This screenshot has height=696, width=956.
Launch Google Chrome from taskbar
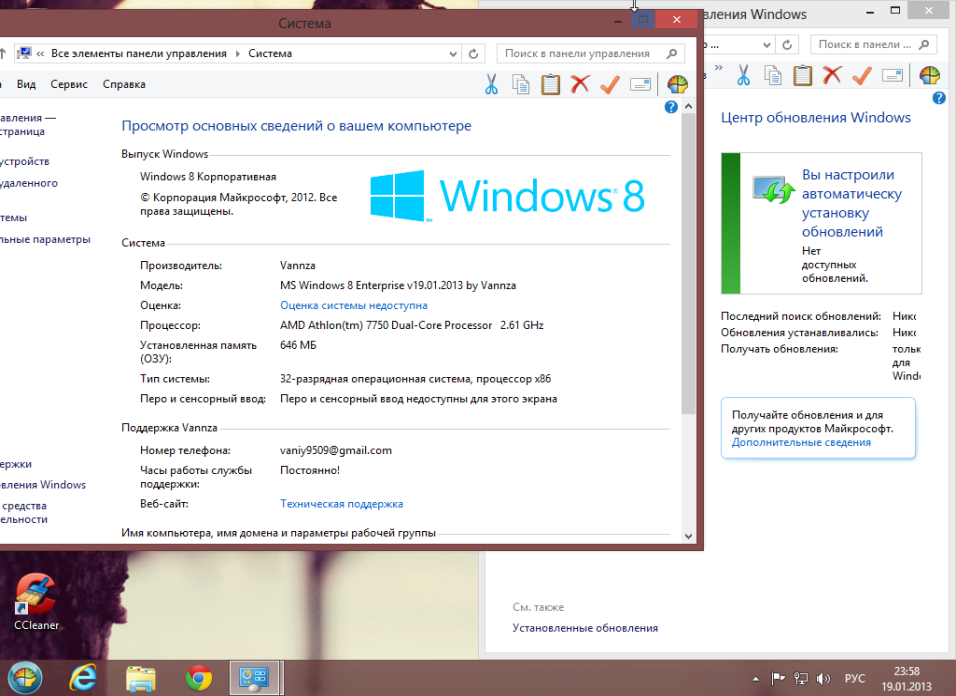coord(199,678)
